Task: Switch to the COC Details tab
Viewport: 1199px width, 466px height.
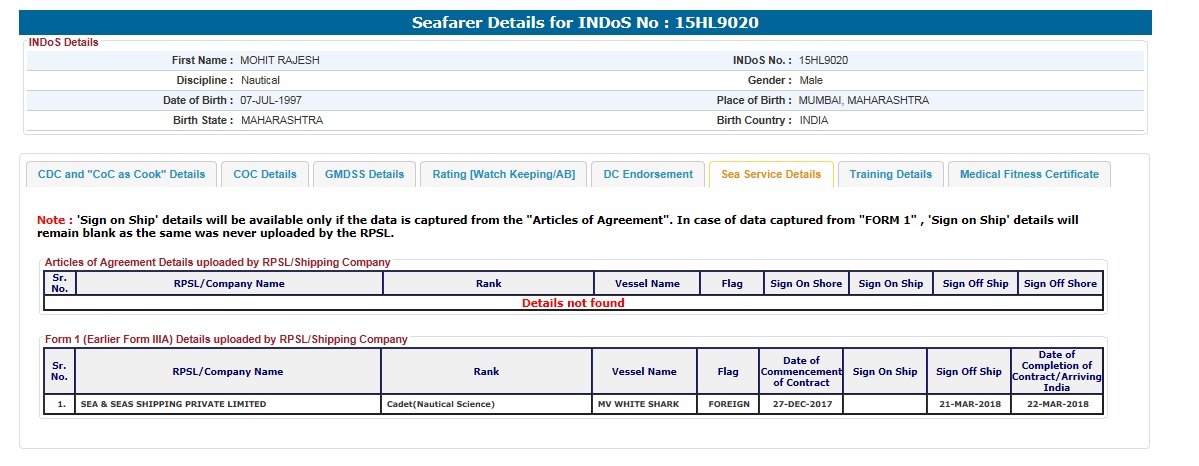Action: click(x=265, y=174)
